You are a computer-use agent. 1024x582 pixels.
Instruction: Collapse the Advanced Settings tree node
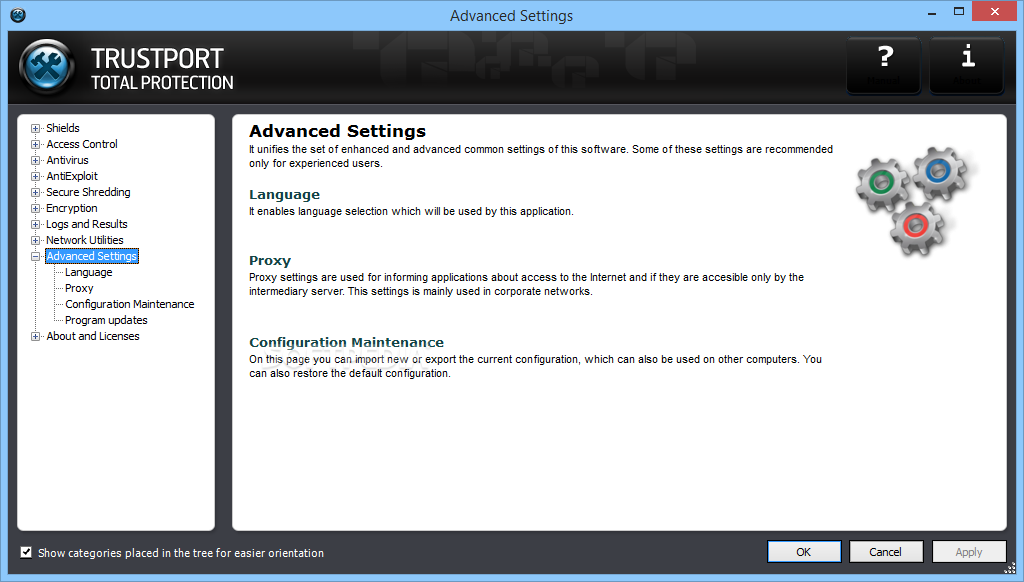coord(36,256)
